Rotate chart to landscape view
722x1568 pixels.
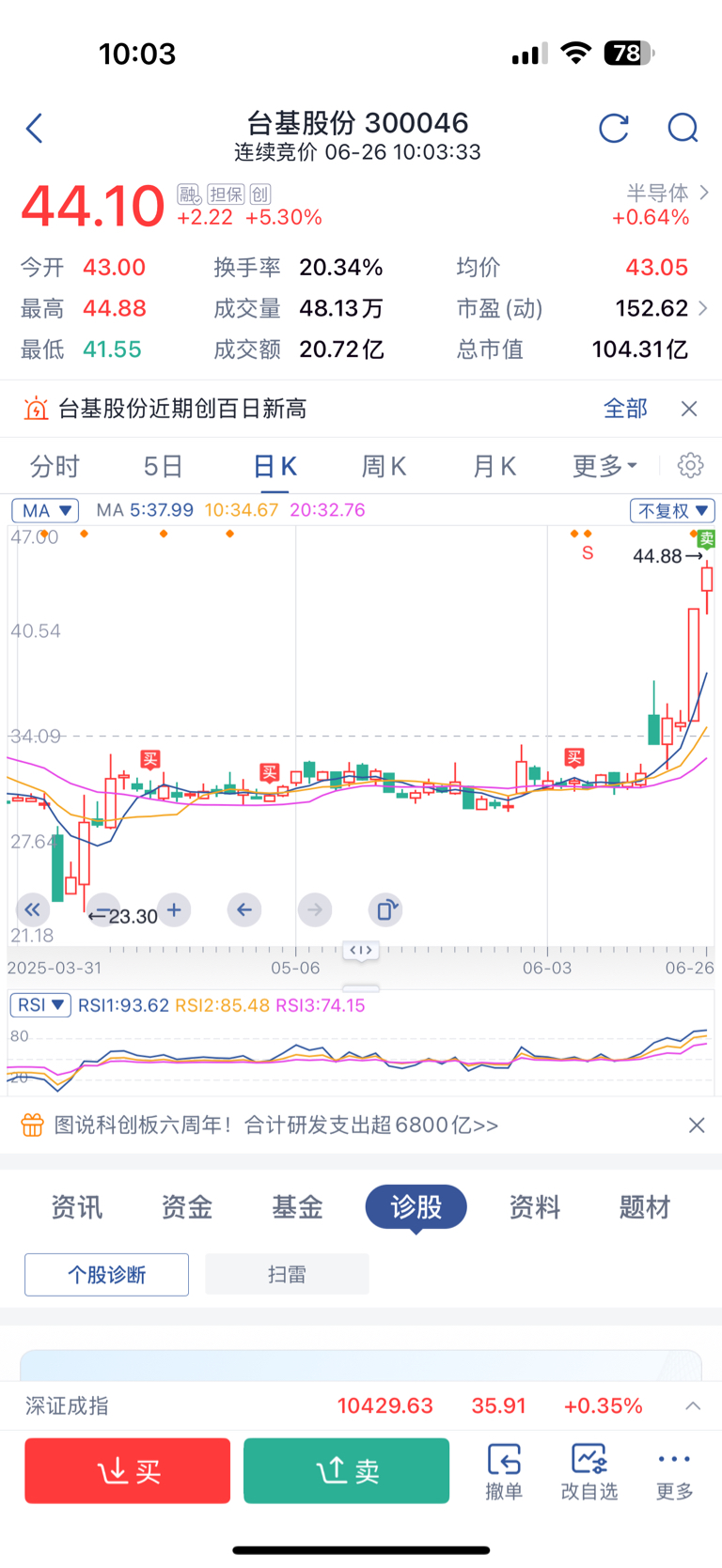tap(385, 909)
